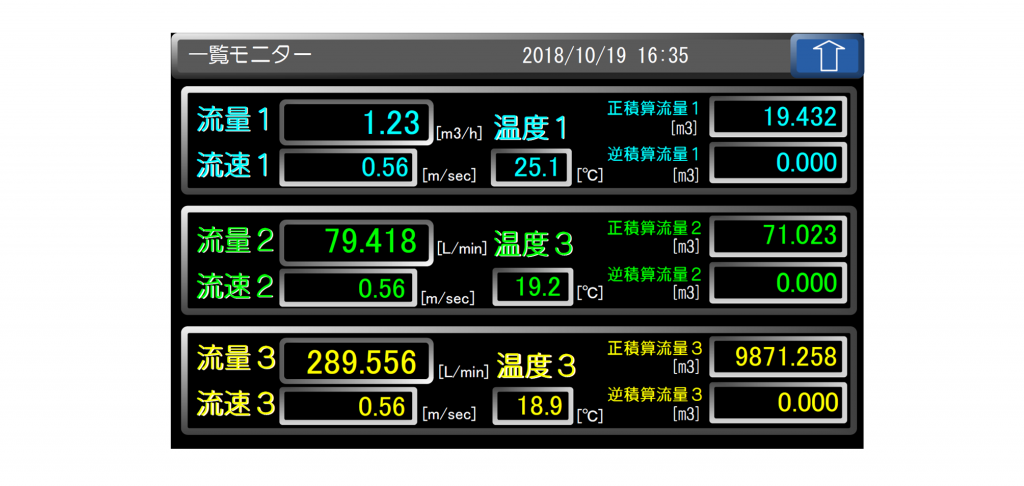Viewport: 1024px width, 486px height.
Task: Select the 流量3 value 289.556 field
Action: coord(357,362)
